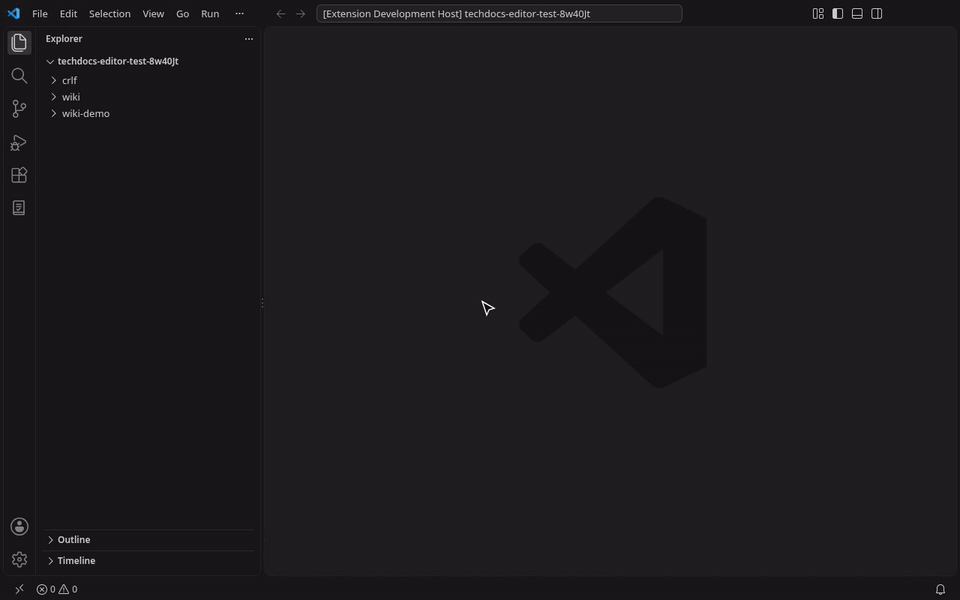Open the Edit menu
960x600 pixels.
[69, 13]
